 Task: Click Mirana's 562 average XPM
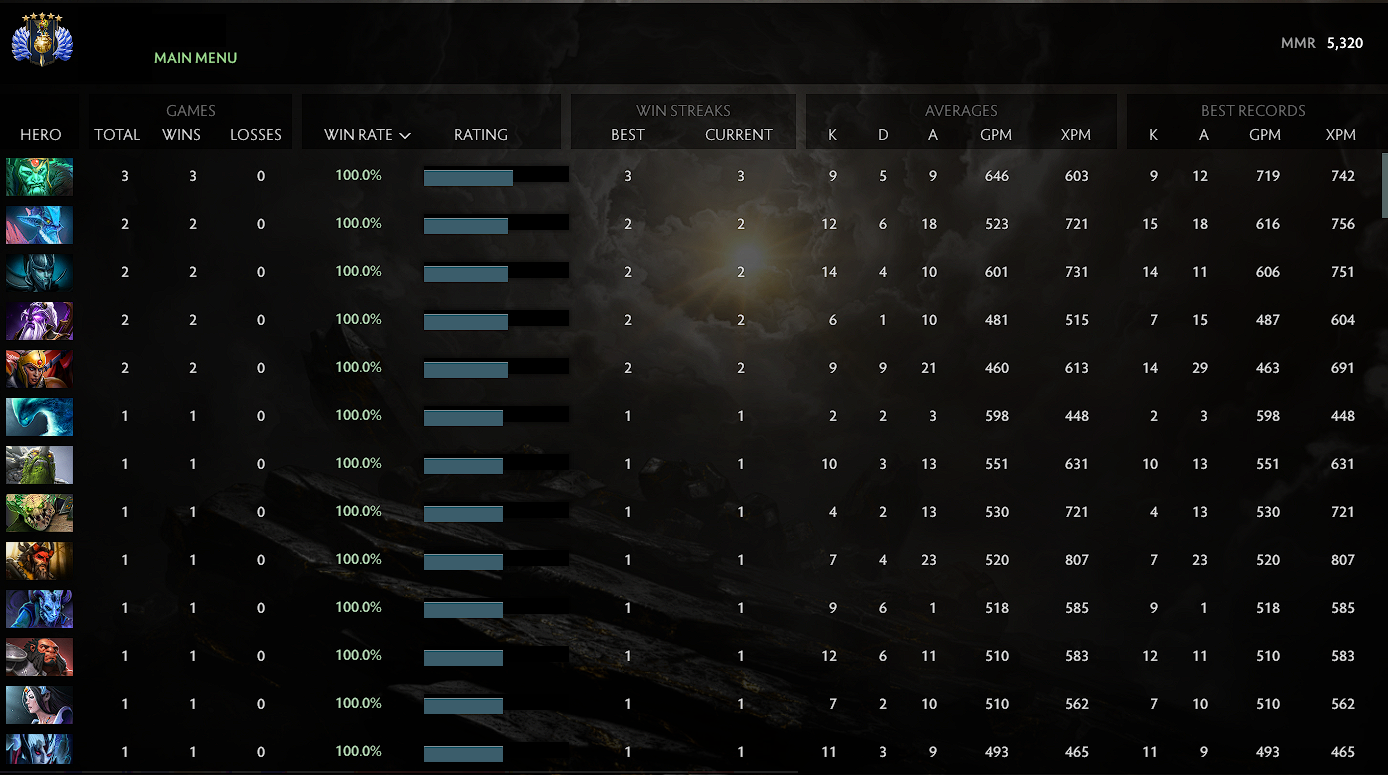coord(1077,704)
